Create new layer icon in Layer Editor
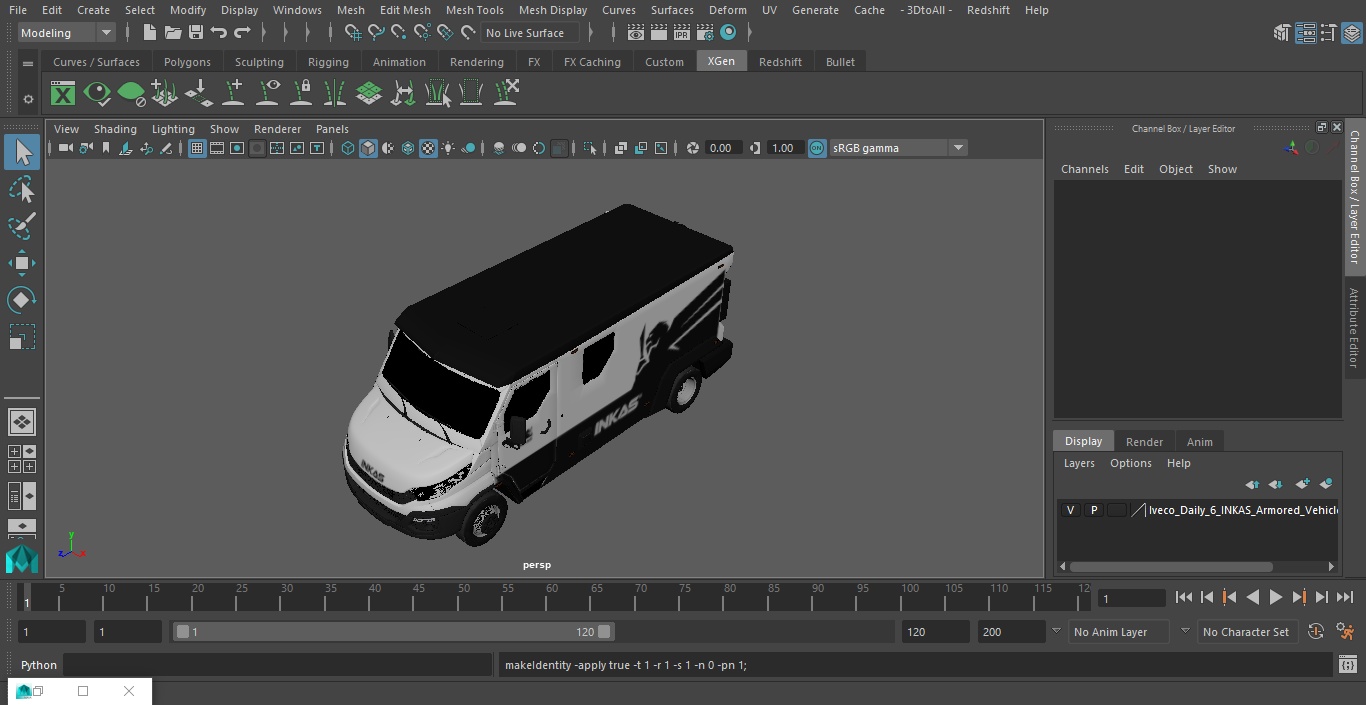The height and width of the screenshot is (705, 1366). click(1302, 484)
